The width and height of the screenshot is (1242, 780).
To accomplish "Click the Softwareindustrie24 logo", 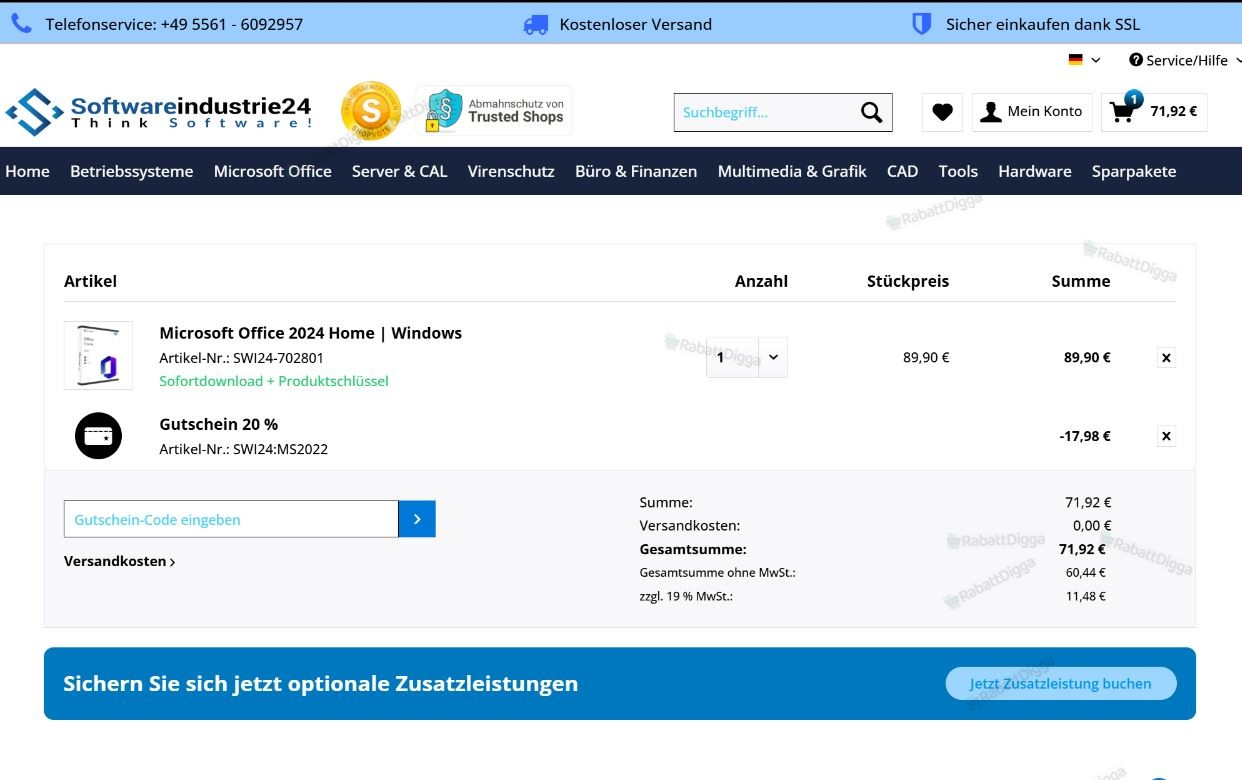I will [x=159, y=112].
